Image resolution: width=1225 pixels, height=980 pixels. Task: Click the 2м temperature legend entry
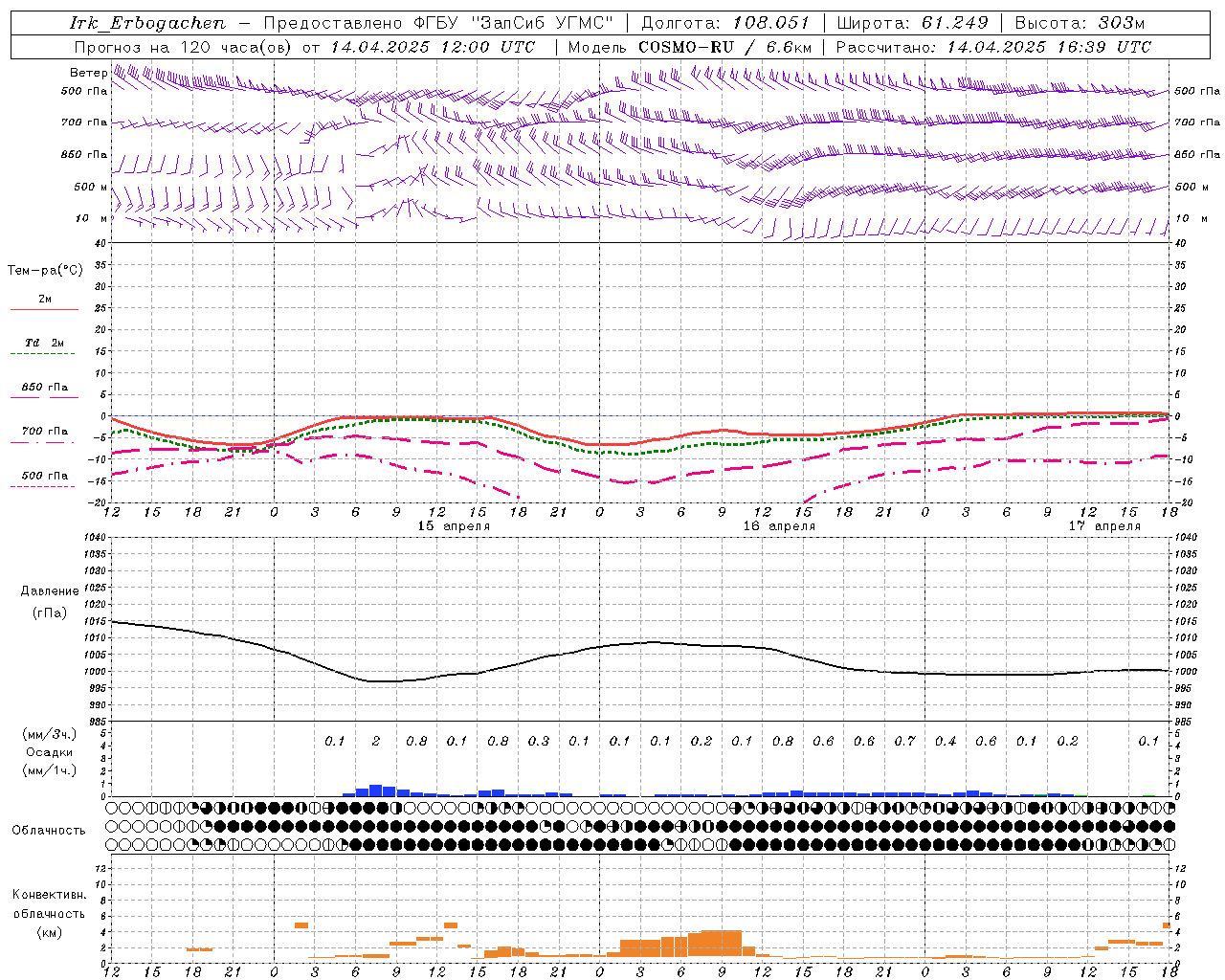45,300
